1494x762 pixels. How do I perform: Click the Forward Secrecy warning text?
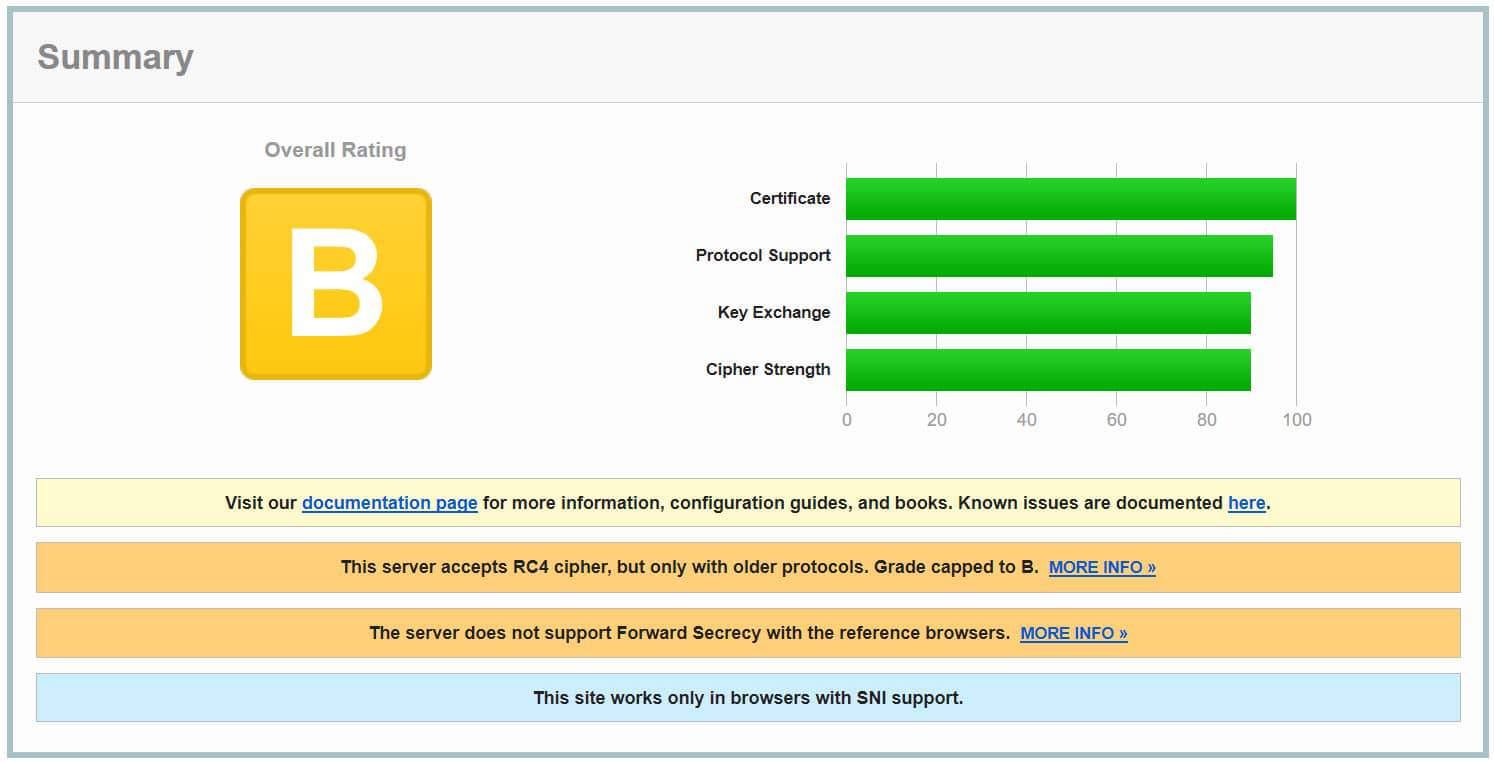click(x=689, y=633)
